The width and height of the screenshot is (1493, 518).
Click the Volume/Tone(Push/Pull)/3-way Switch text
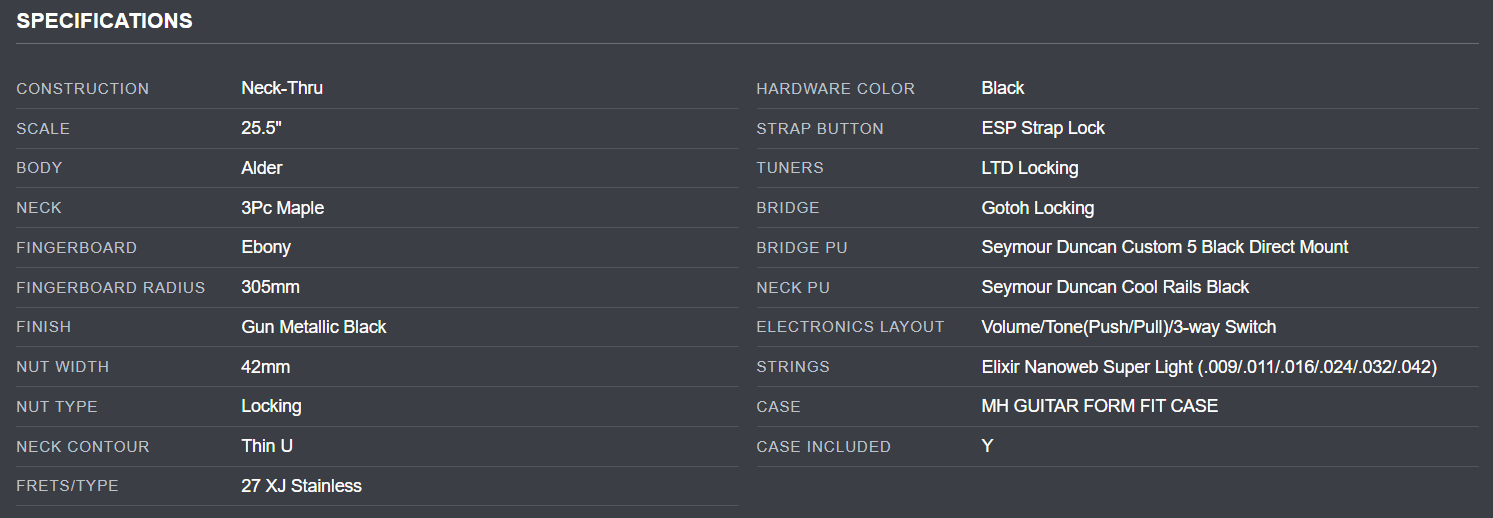[1129, 327]
